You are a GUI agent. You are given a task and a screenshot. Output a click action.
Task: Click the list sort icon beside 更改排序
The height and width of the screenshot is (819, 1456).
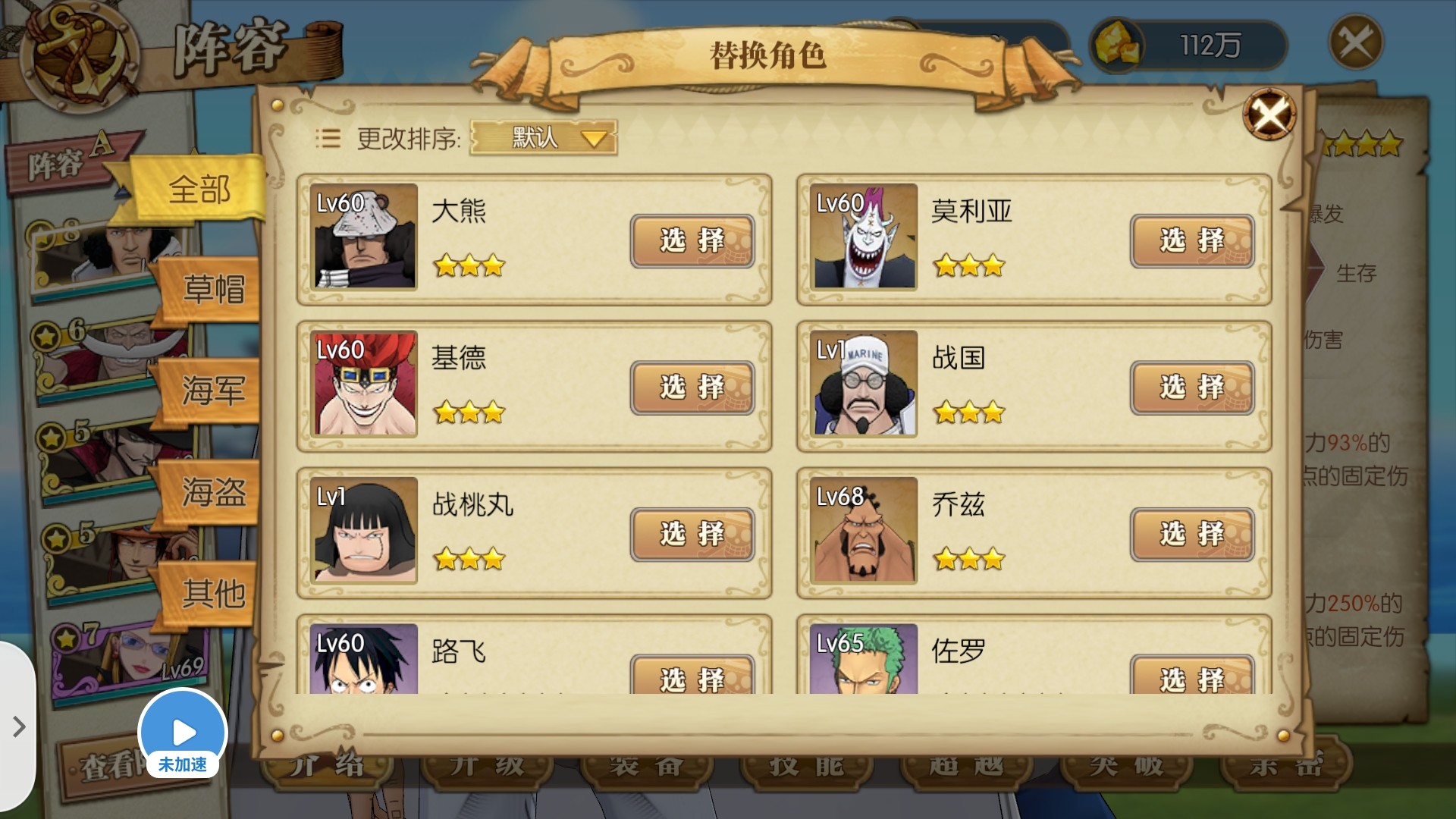(x=328, y=138)
